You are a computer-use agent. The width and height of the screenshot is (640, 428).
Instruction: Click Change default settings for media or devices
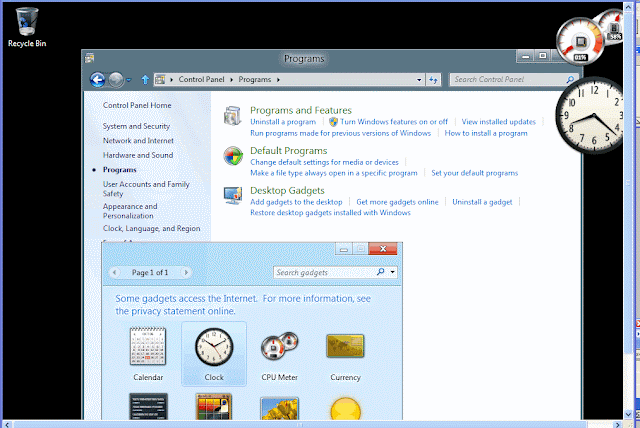tap(324, 162)
